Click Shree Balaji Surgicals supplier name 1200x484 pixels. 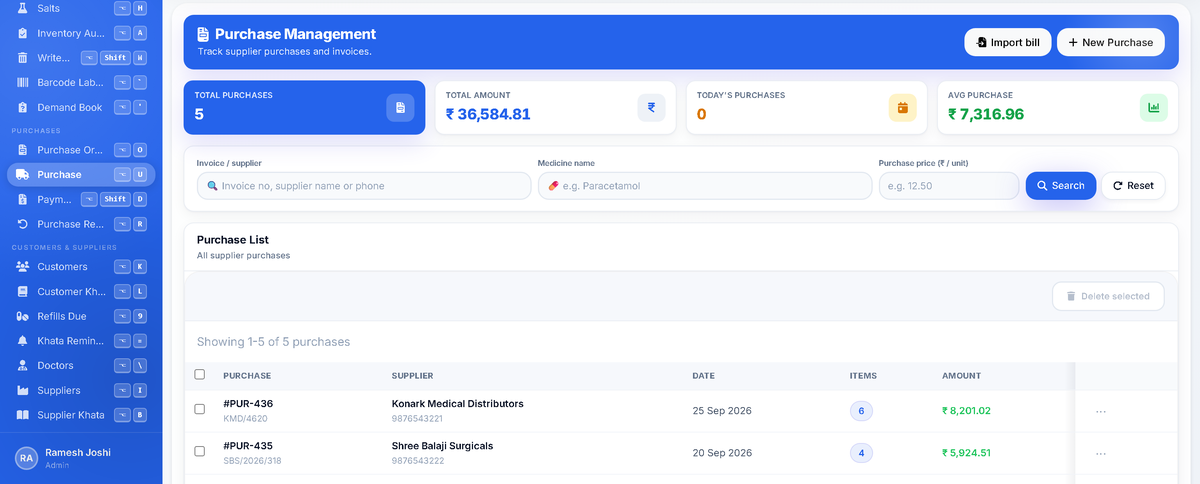click(443, 446)
